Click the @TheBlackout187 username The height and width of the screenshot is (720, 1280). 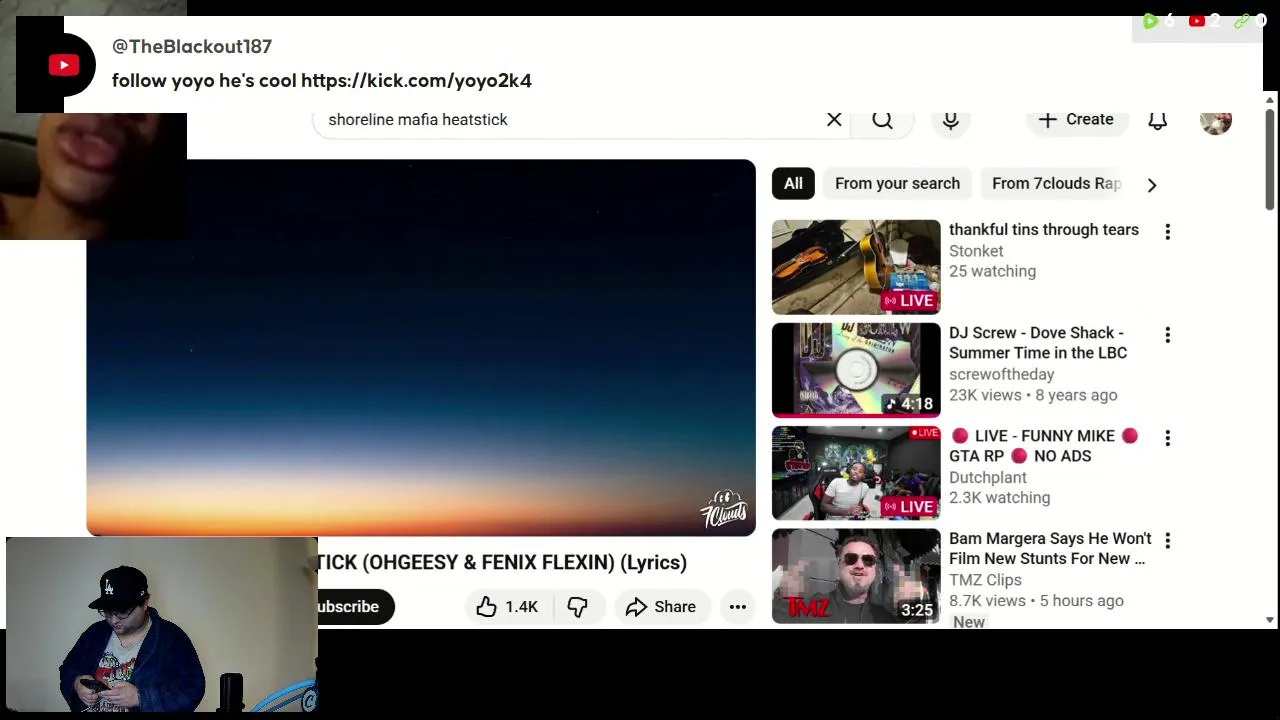coord(192,46)
